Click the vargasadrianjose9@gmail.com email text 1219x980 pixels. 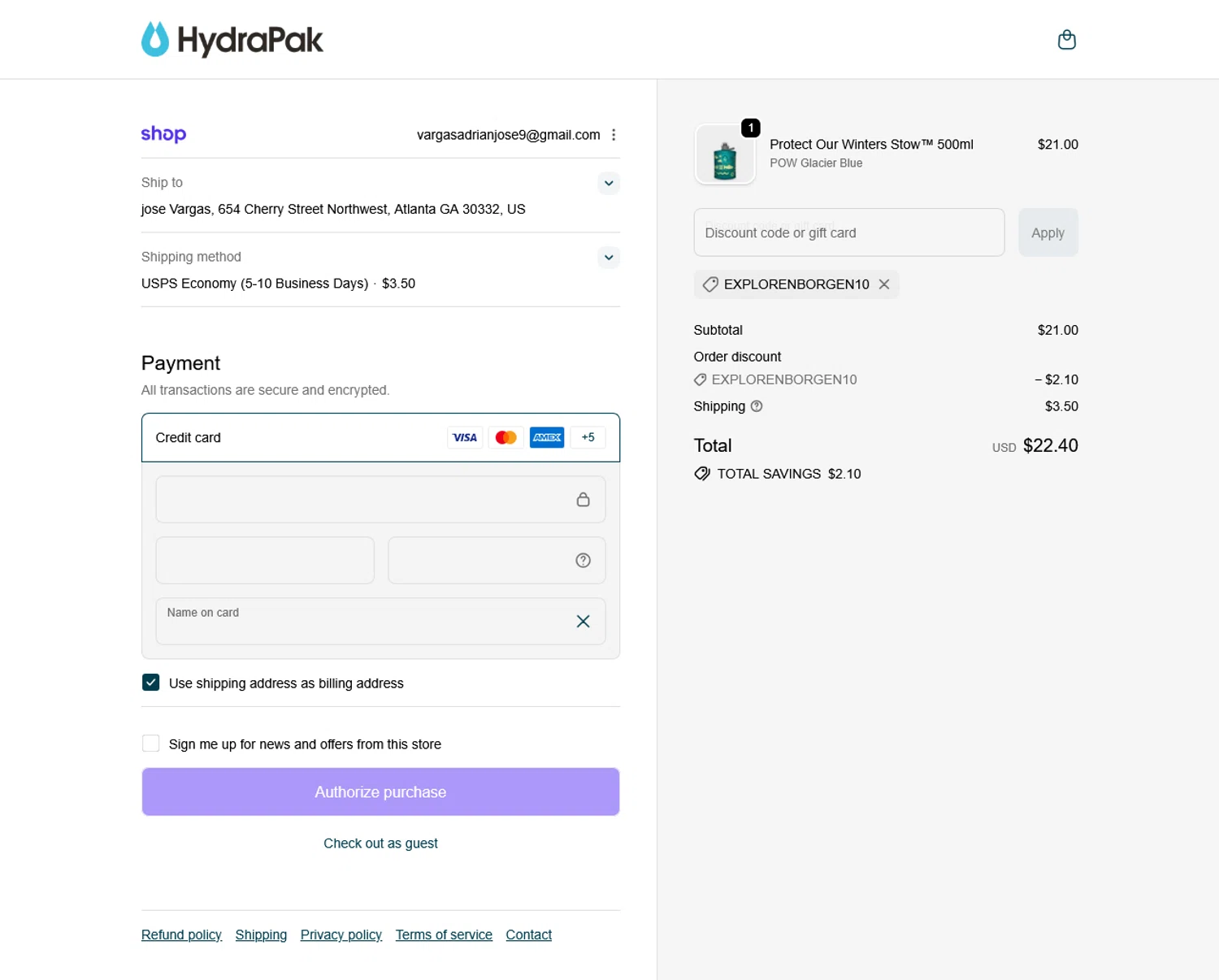pyautogui.click(x=509, y=135)
